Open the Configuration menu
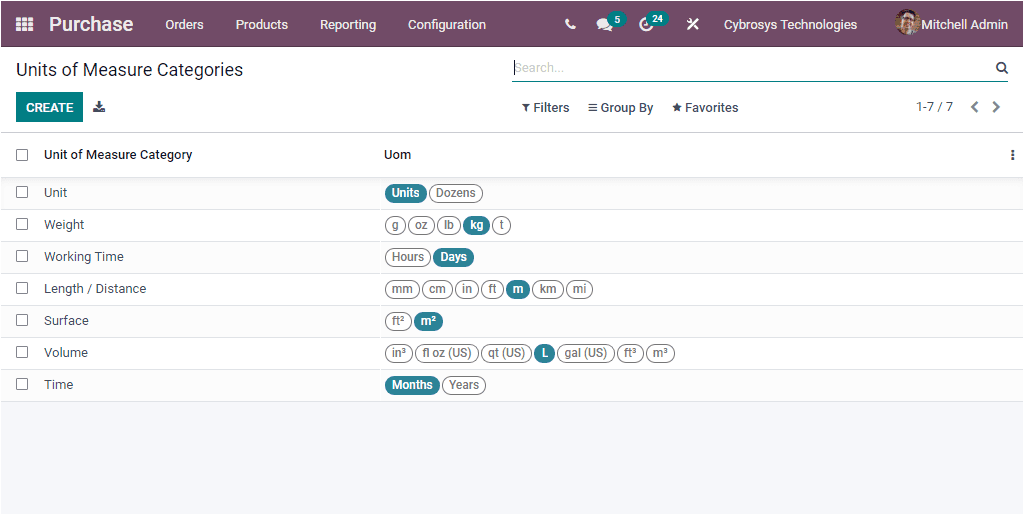Image resolution: width=1024 pixels, height=515 pixels. click(447, 24)
